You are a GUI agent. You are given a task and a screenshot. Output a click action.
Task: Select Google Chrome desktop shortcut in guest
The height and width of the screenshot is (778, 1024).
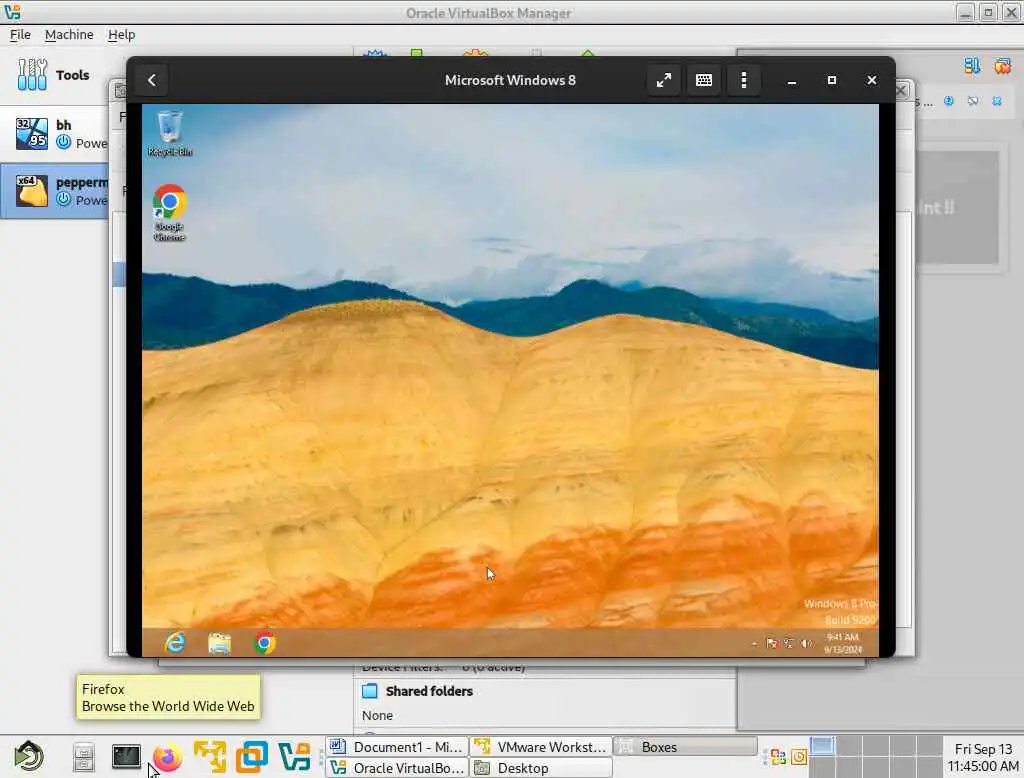[x=169, y=213]
